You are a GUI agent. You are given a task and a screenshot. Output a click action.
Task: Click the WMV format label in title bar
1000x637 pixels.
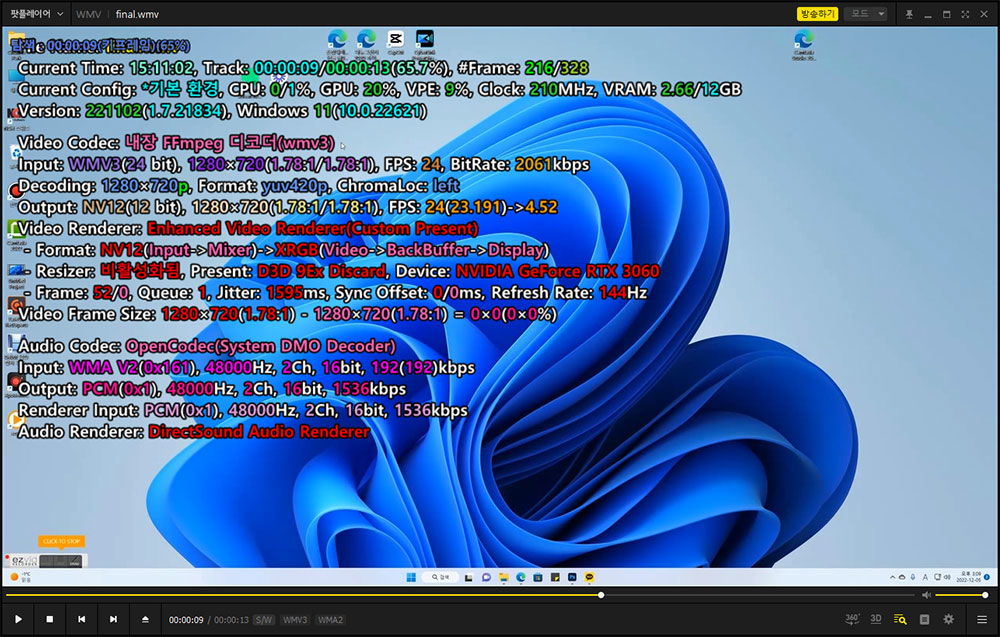pos(88,14)
